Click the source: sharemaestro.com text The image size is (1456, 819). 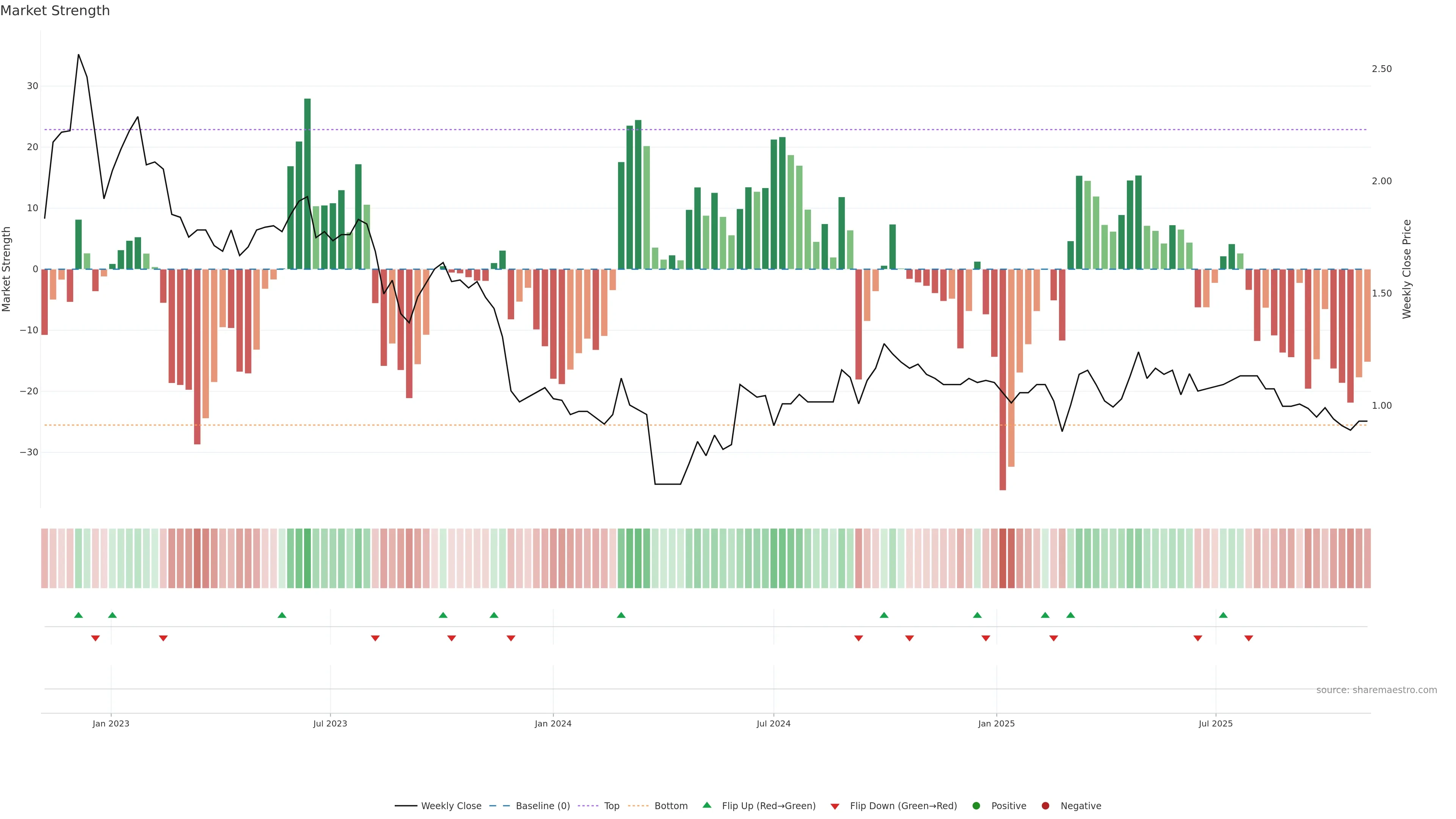point(1376,690)
